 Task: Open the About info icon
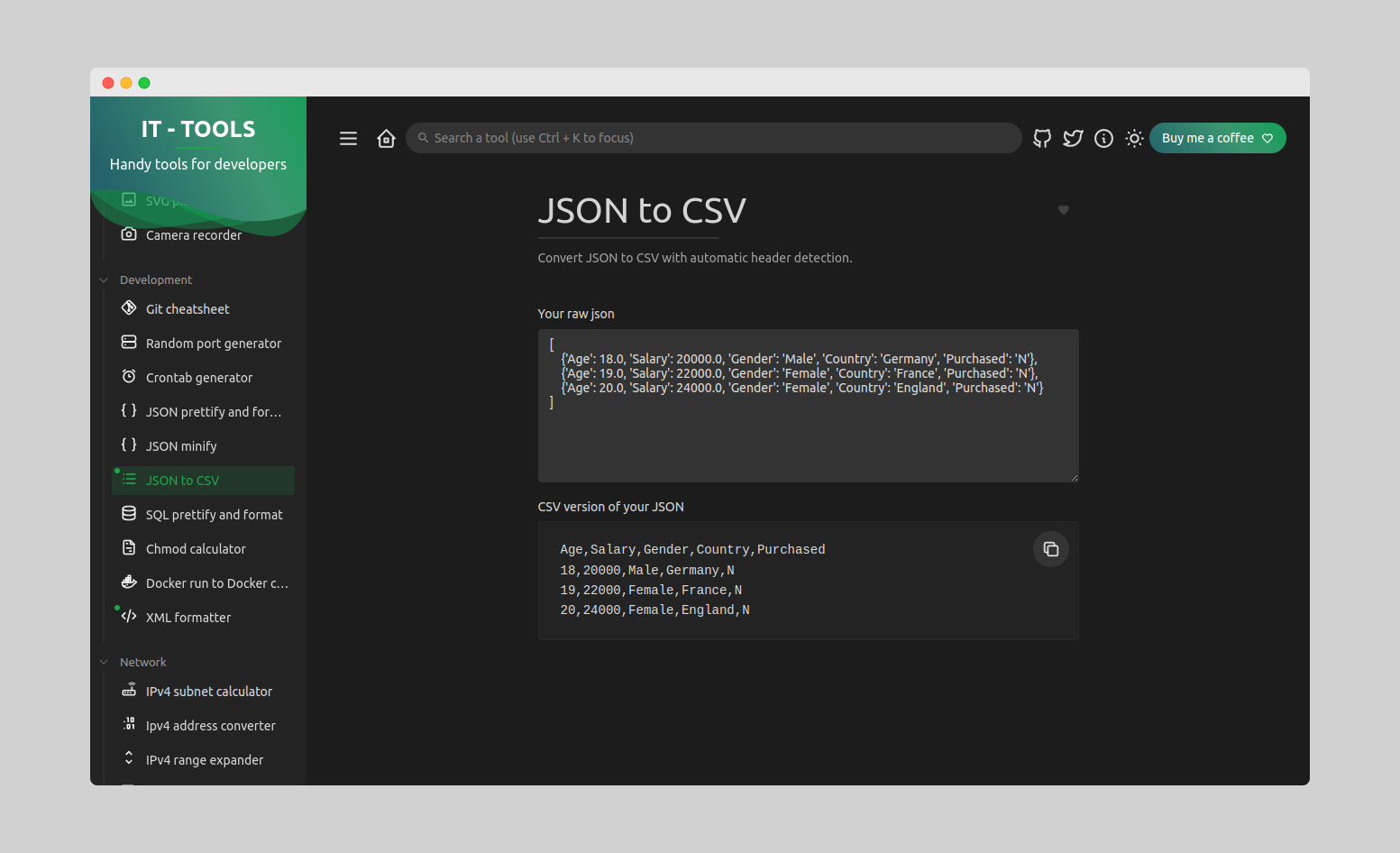pyautogui.click(x=1103, y=138)
